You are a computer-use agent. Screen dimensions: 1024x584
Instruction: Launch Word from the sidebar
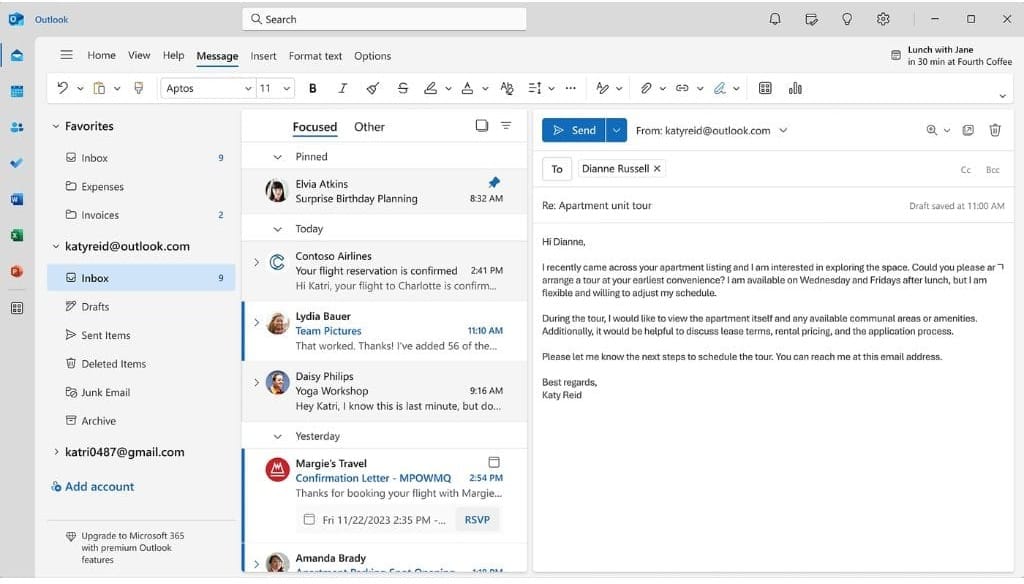pos(17,199)
